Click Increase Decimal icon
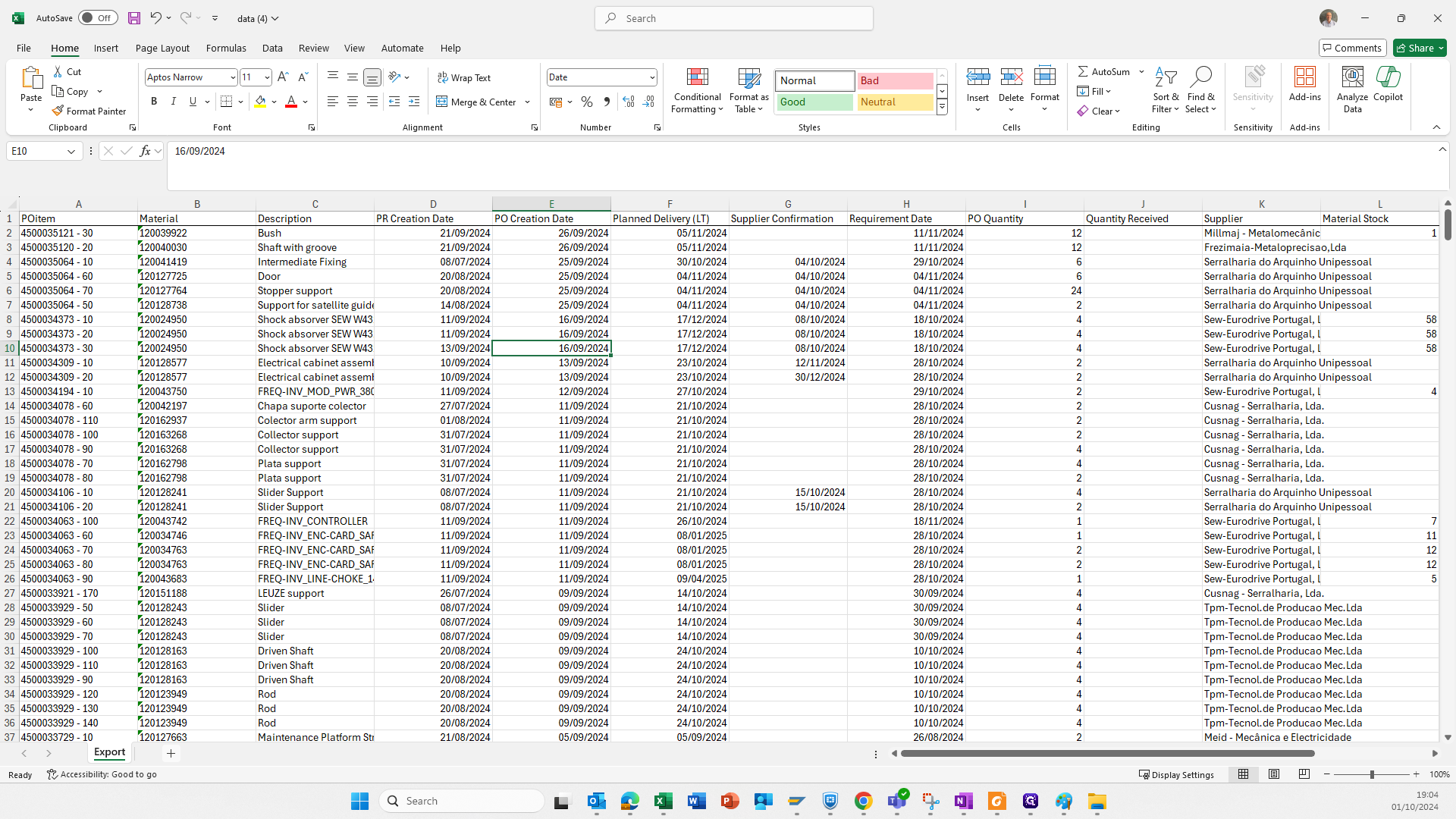1456x819 pixels. click(x=629, y=102)
